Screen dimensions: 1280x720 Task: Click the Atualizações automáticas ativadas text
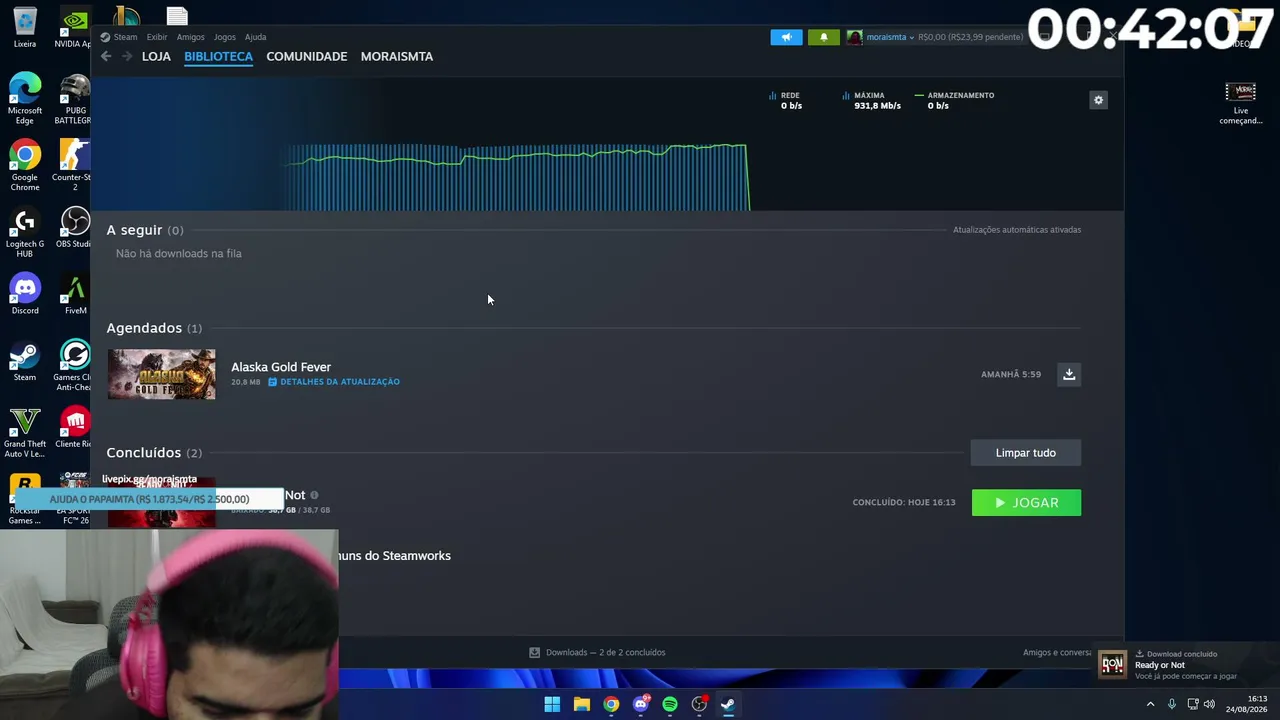(1017, 230)
